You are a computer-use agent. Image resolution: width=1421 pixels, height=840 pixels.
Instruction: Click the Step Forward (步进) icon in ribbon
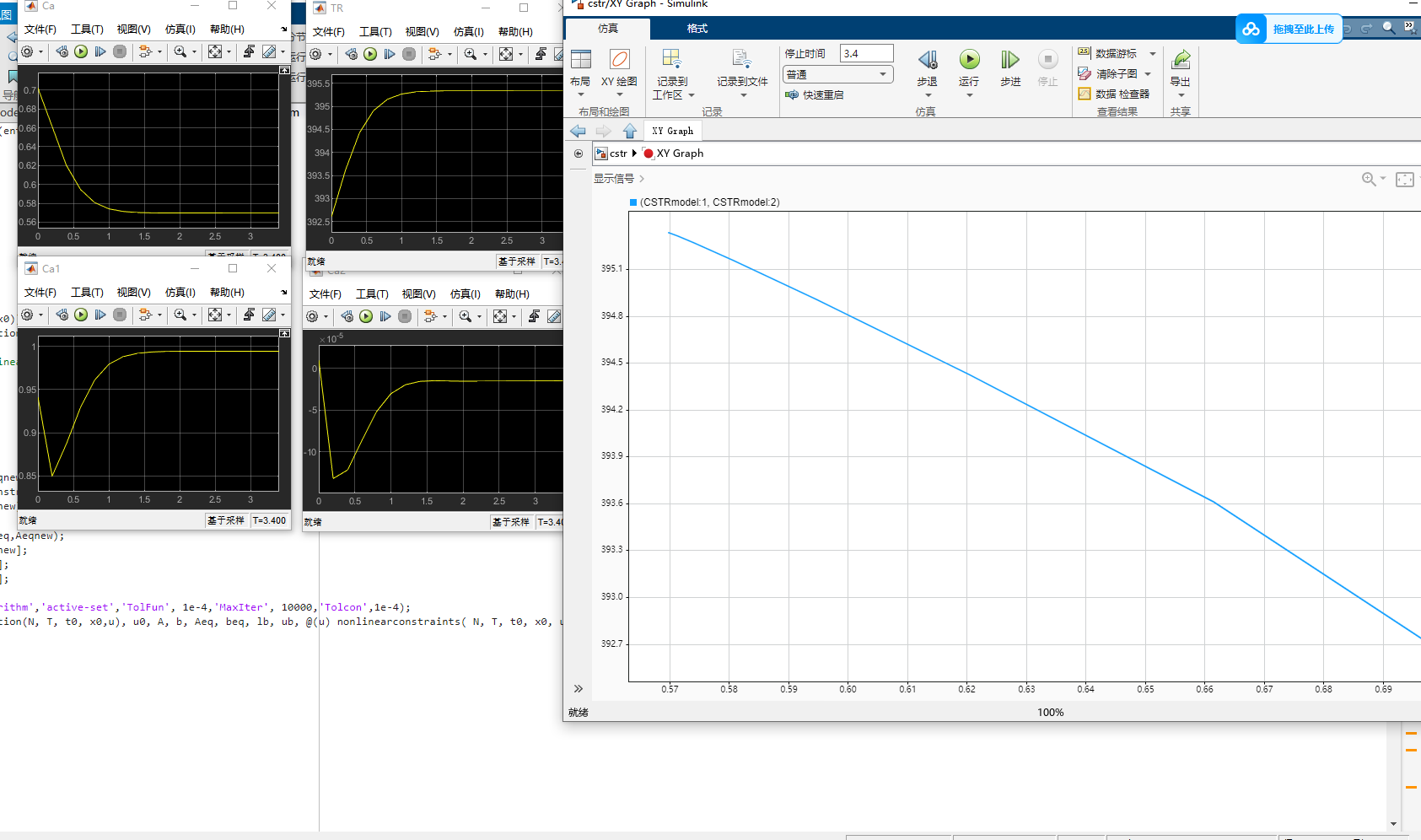[1009, 60]
